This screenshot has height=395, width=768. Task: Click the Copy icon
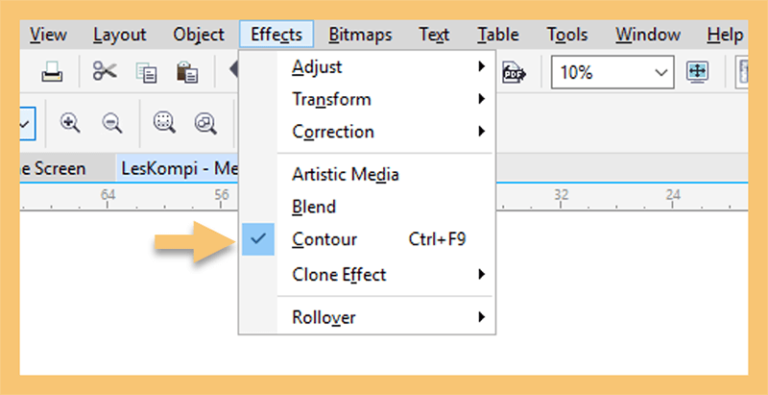pos(146,73)
